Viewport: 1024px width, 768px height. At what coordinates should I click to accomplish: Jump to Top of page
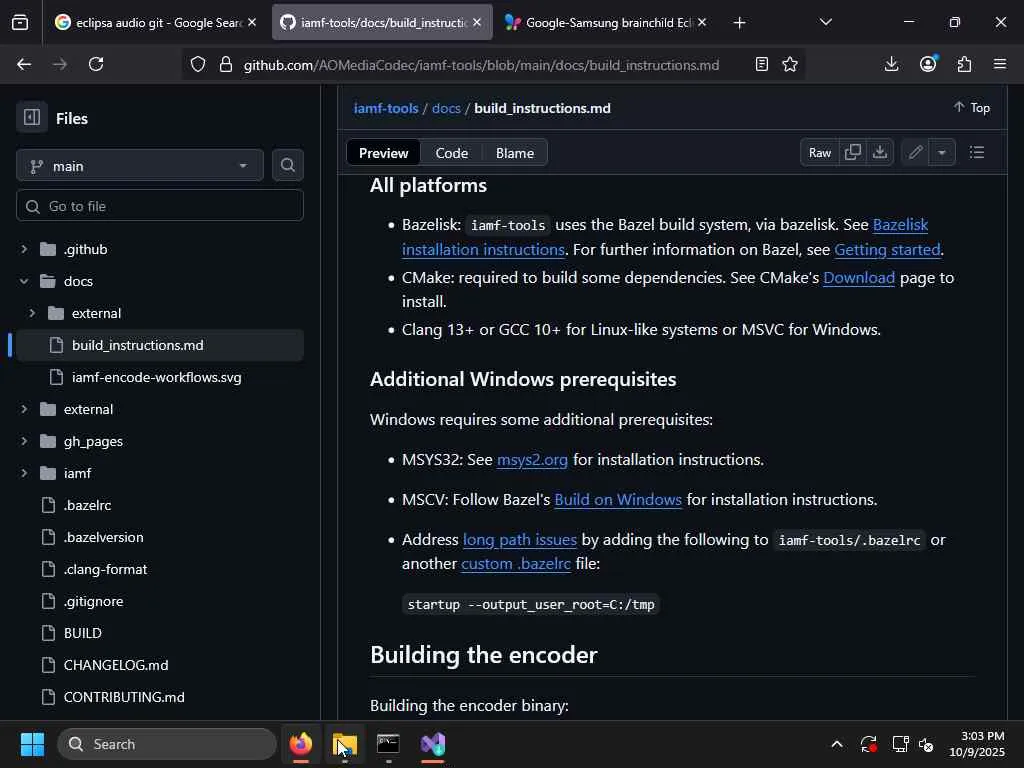click(972, 108)
